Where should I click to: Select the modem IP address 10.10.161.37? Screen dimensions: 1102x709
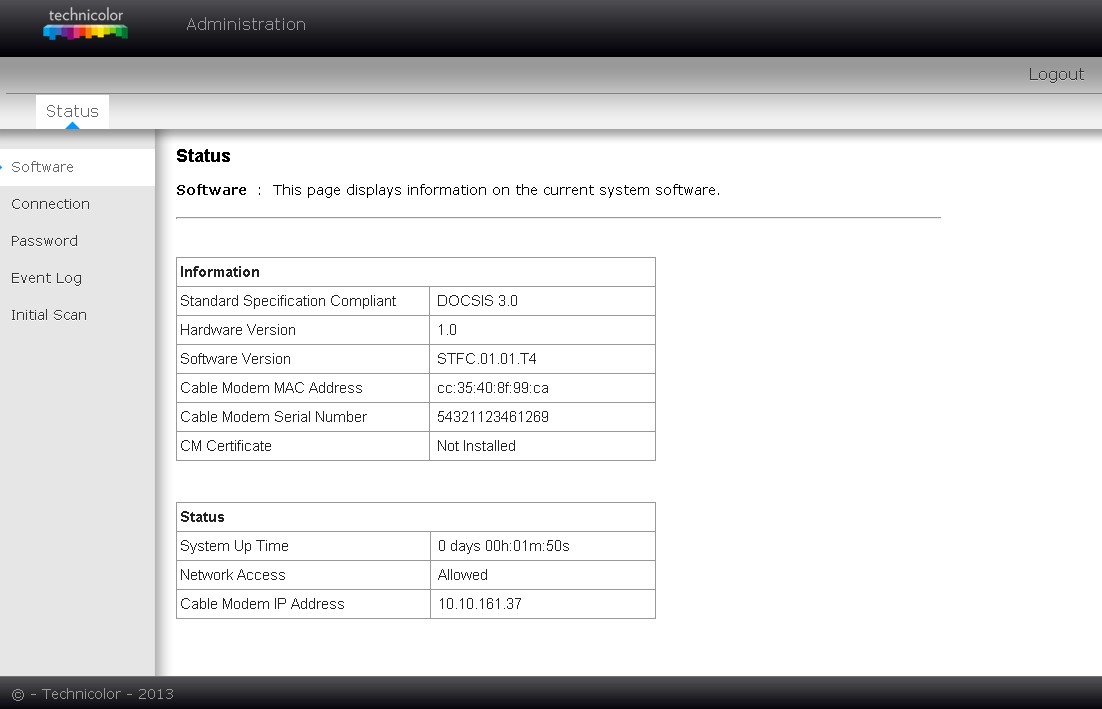[x=479, y=604]
